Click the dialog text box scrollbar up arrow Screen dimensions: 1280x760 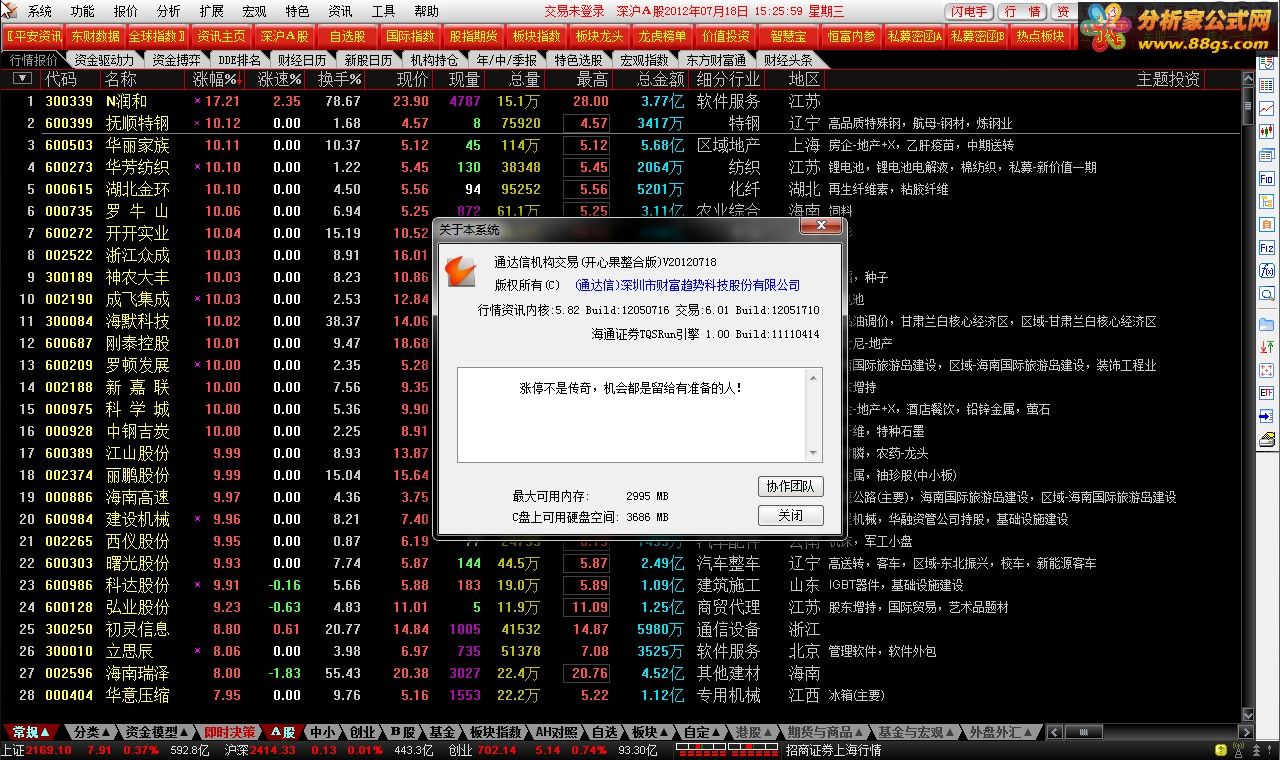coord(814,377)
